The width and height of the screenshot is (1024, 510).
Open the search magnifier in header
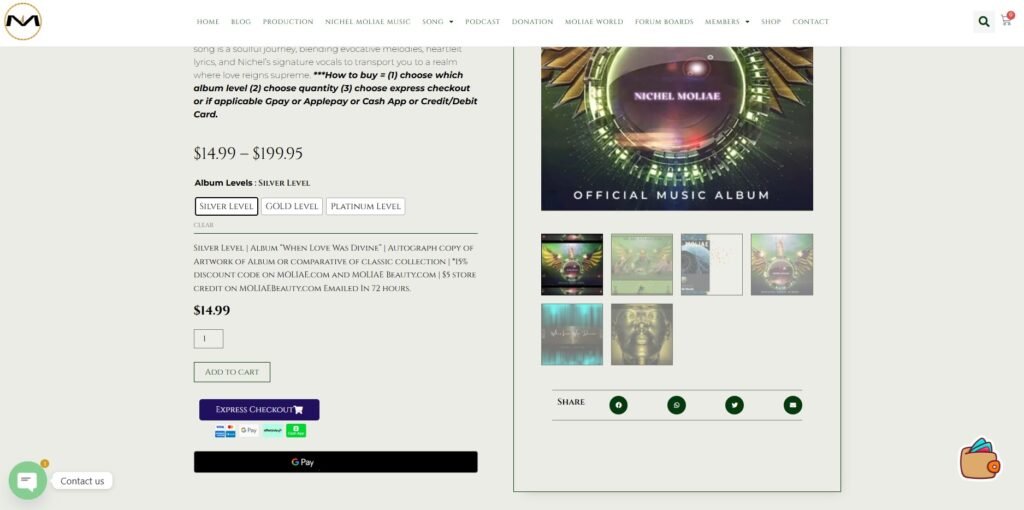pyautogui.click(x=984, y=21)
